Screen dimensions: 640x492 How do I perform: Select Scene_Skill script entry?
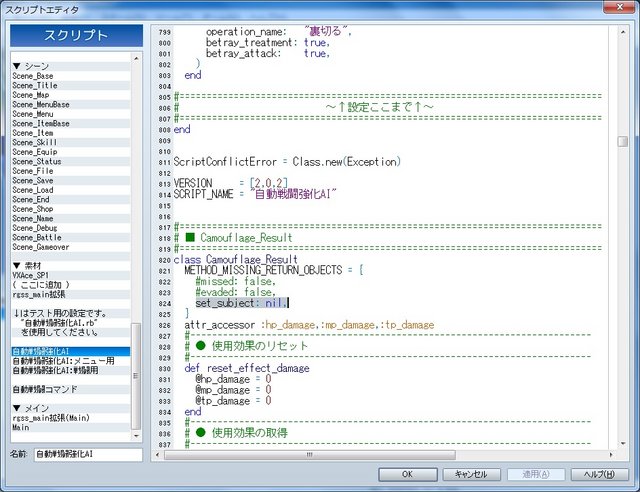[x=71, y=142]
